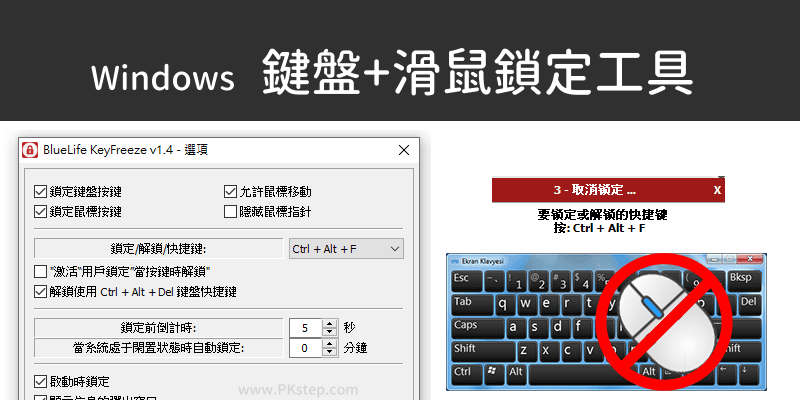Enable 隱藏鼠標指針 checkbox
Image resolution: width=800 pixels, height=400 pixels.
[x=230, y=211]
